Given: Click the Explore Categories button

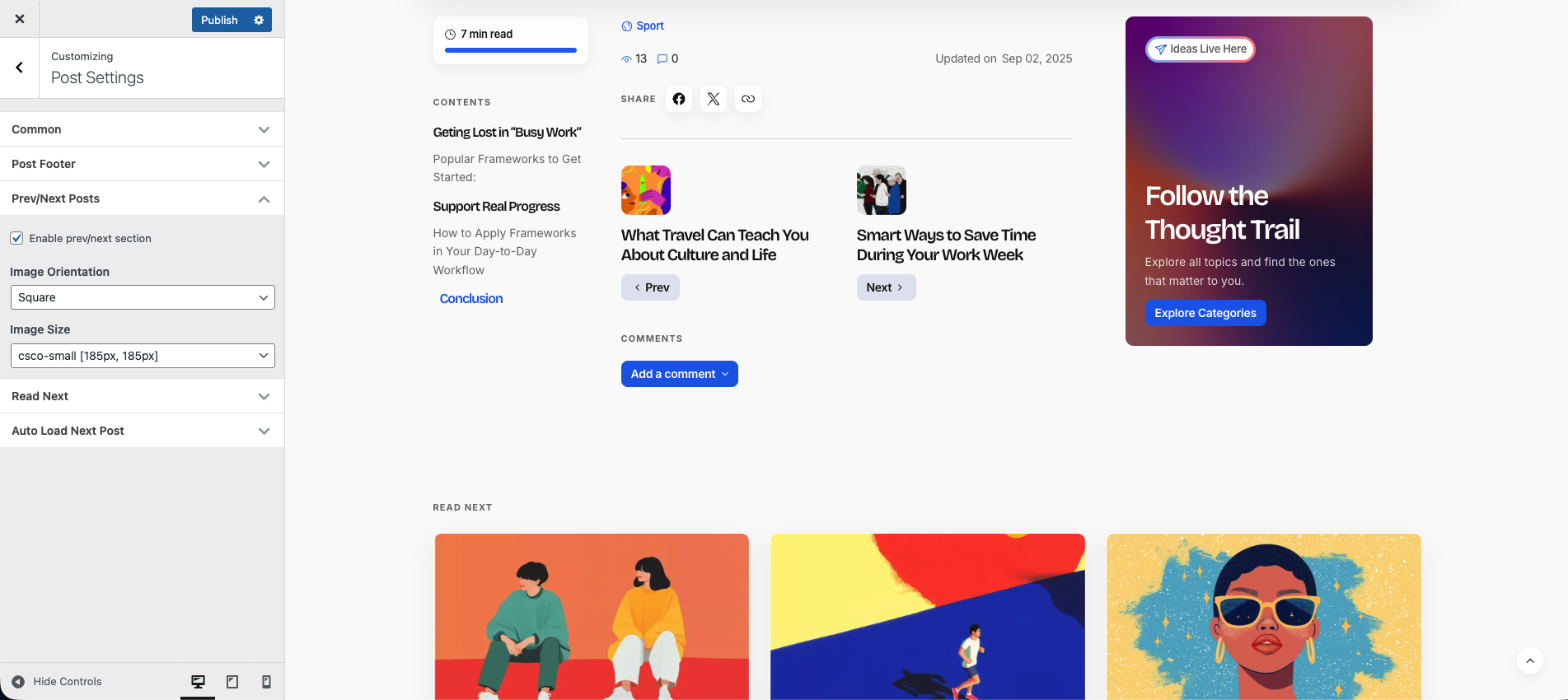Looking at the screenshot, I should coord(1205,313).
